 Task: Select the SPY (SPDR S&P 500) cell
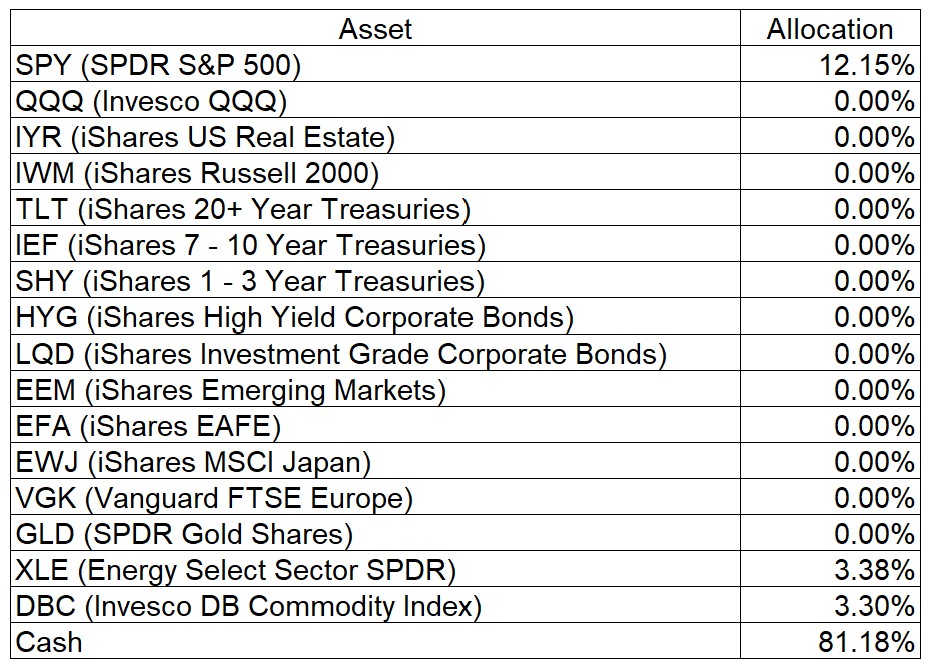[x=158, y=66]
